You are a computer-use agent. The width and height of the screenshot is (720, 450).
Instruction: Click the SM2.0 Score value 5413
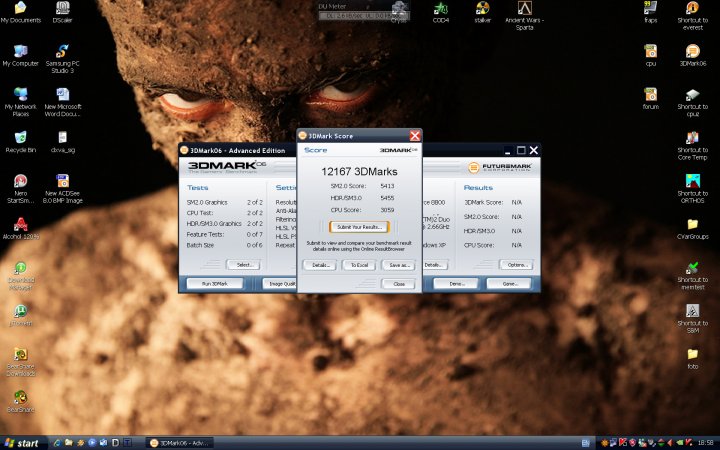pyautogui.click(x=387, y=186)
